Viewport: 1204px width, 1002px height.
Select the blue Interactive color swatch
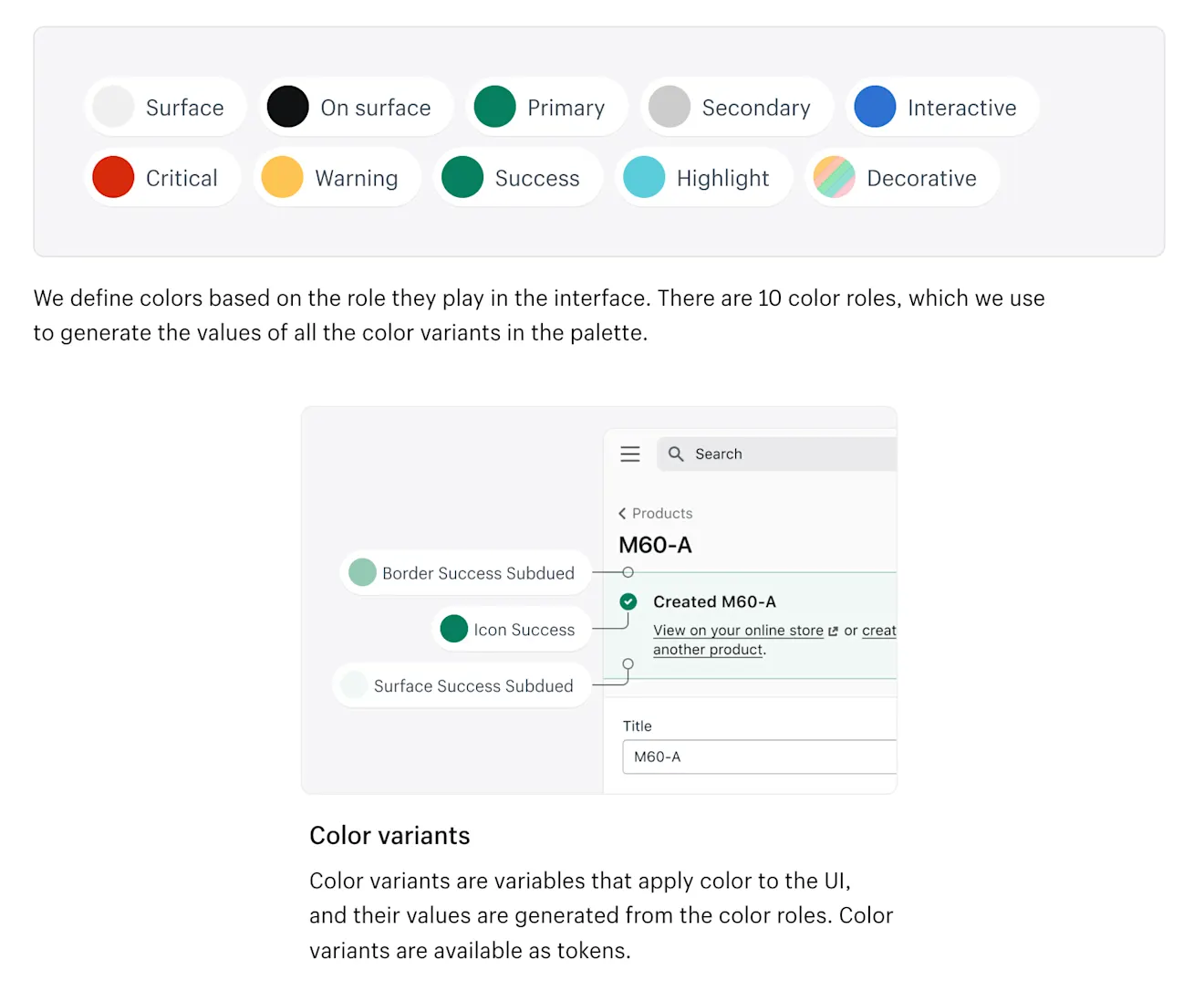pos(875,107)
